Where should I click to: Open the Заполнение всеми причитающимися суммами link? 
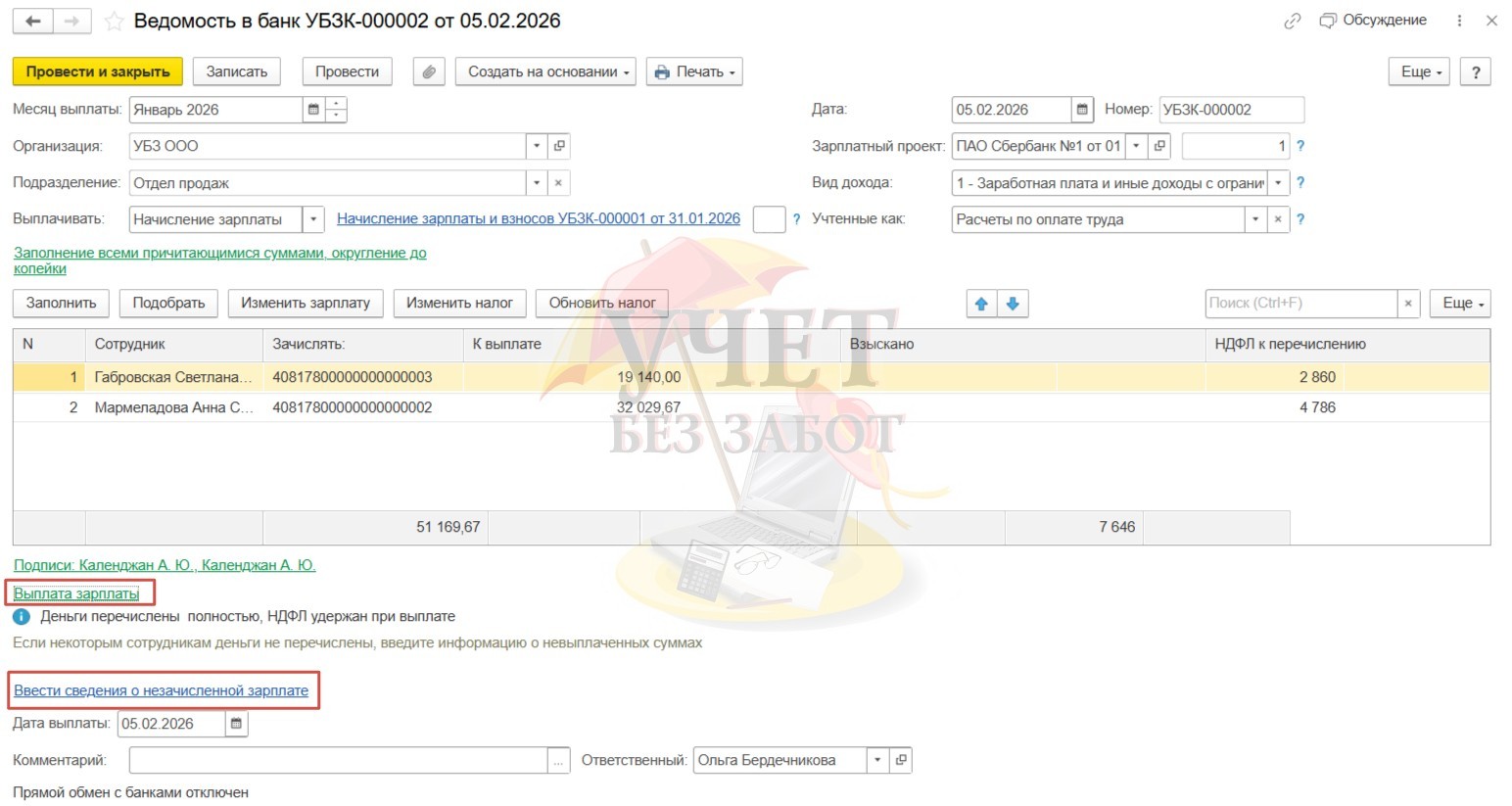(x=220, y=261)
